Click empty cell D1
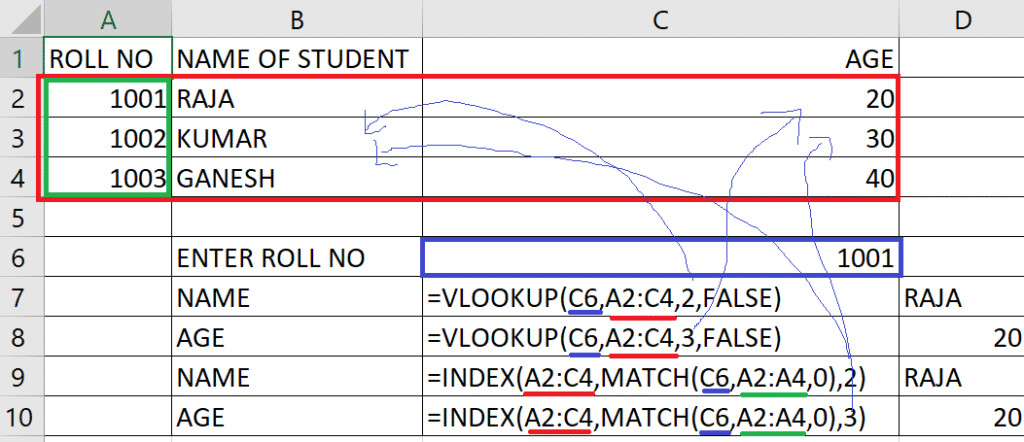 (x=961, y=59)
